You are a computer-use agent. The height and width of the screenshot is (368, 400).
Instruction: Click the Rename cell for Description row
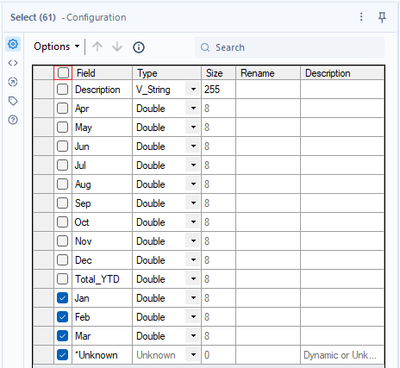268,89
